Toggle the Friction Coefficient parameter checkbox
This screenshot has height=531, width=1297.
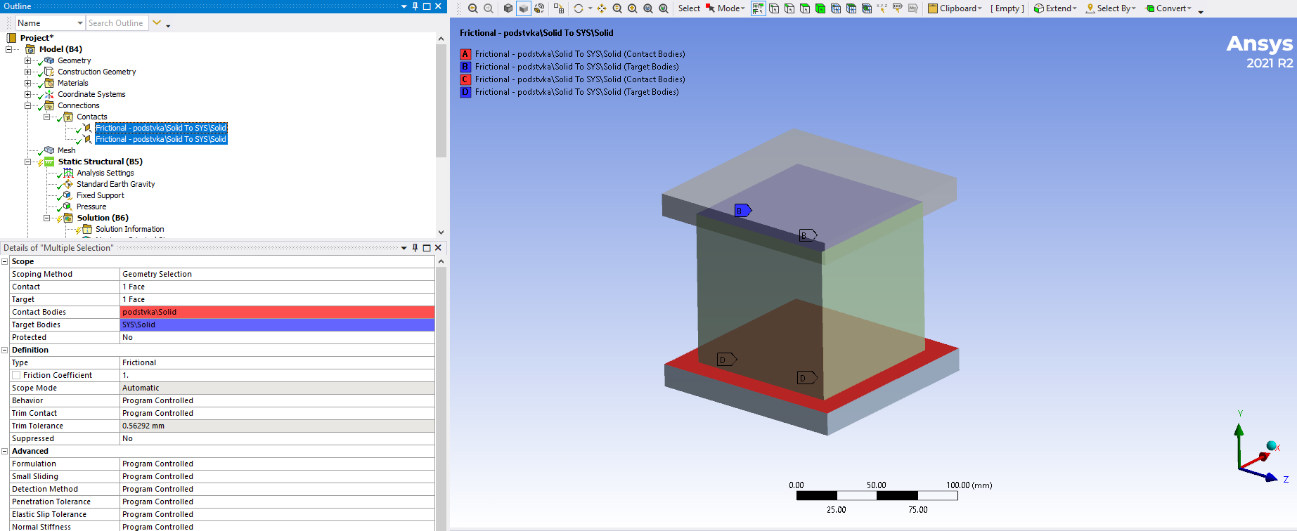[16, 375]
